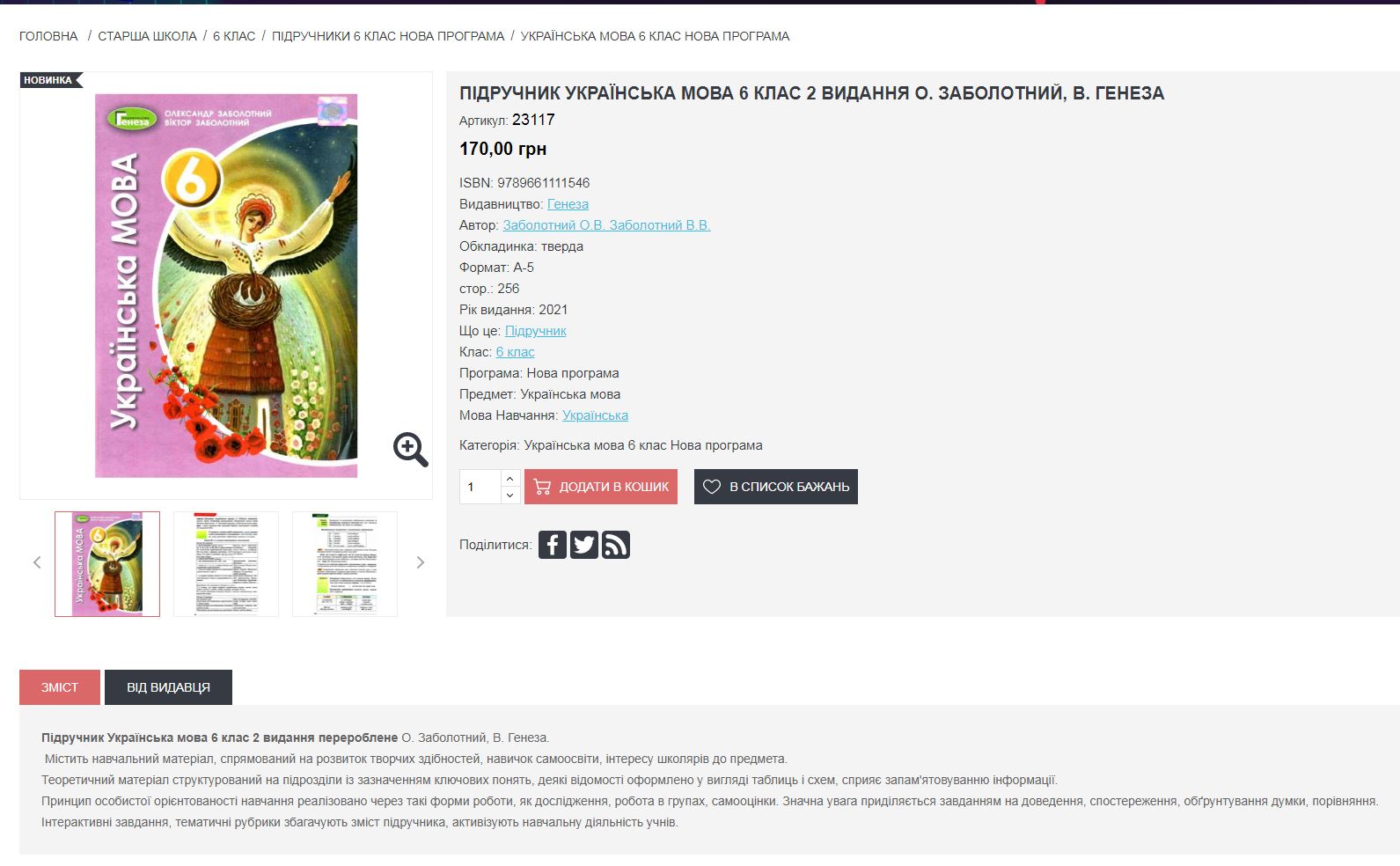Switch to the ЗМІСТ tab
Screen dimensions: 1400x866
pyautogui.click(x=60, y=687)
